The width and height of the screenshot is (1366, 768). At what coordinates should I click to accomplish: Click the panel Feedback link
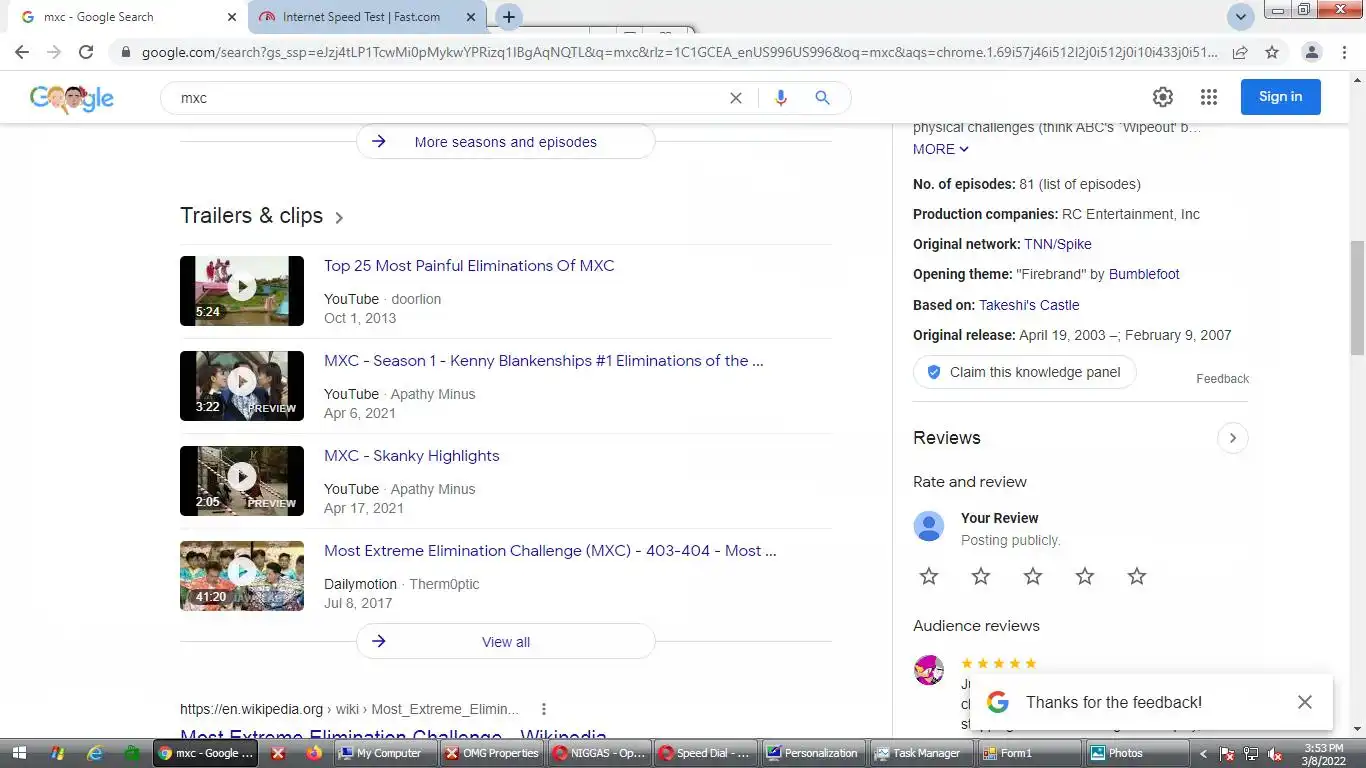tap(1222, 379)
